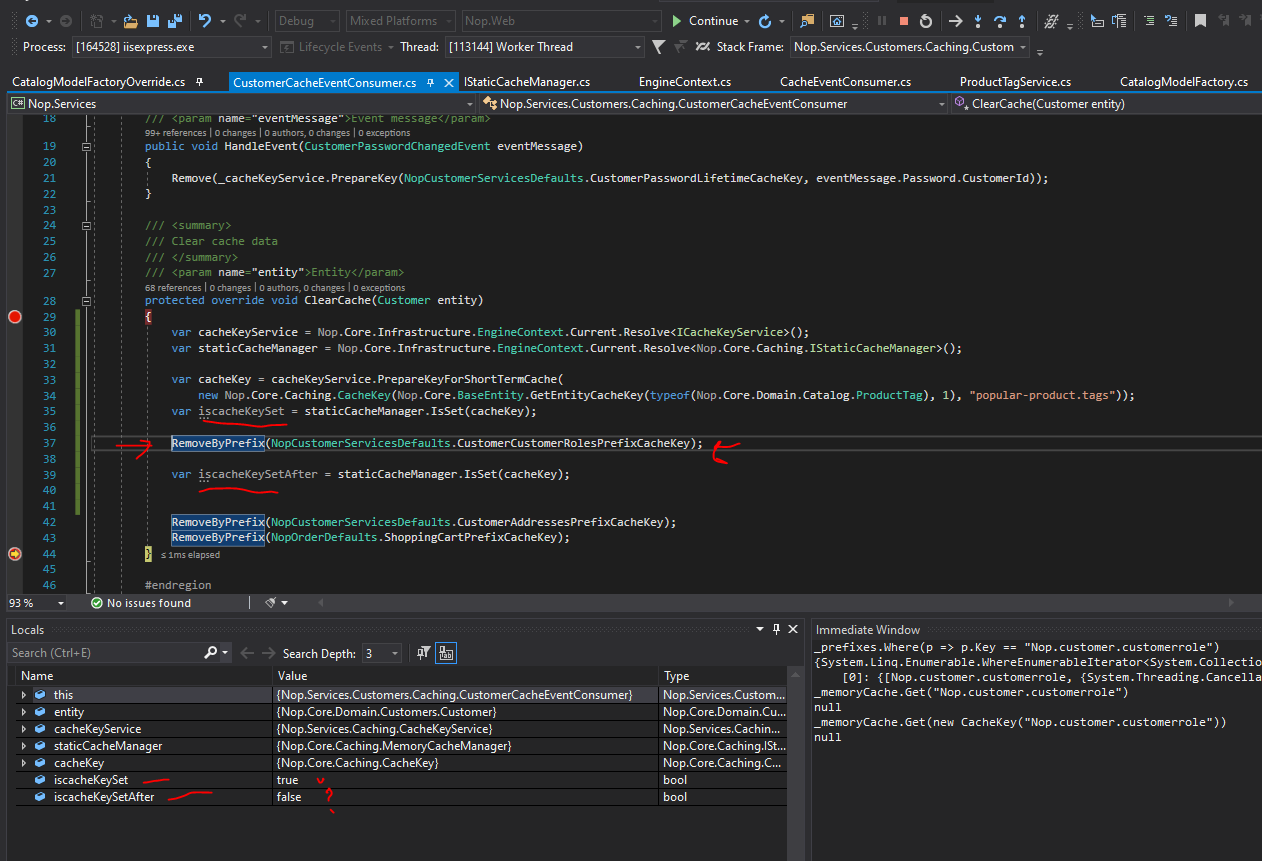Adjust the 93% zoom level control

point(35,602)
